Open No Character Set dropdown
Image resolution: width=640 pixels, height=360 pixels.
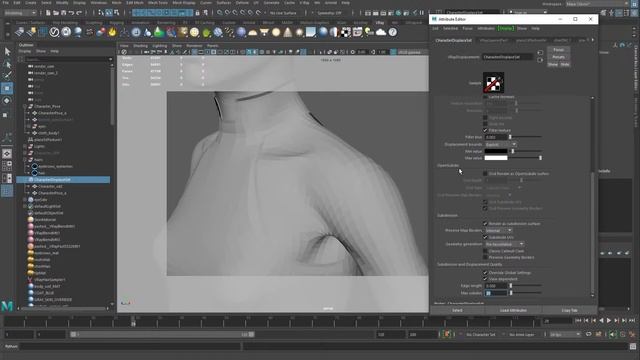click(x=481, y=334)
